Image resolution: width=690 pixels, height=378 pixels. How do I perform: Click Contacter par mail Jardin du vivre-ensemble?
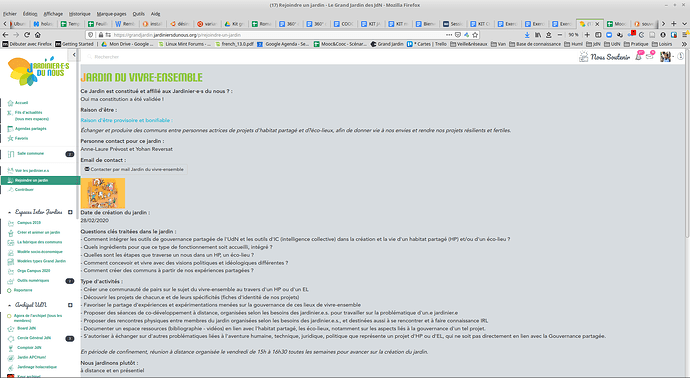134,169
